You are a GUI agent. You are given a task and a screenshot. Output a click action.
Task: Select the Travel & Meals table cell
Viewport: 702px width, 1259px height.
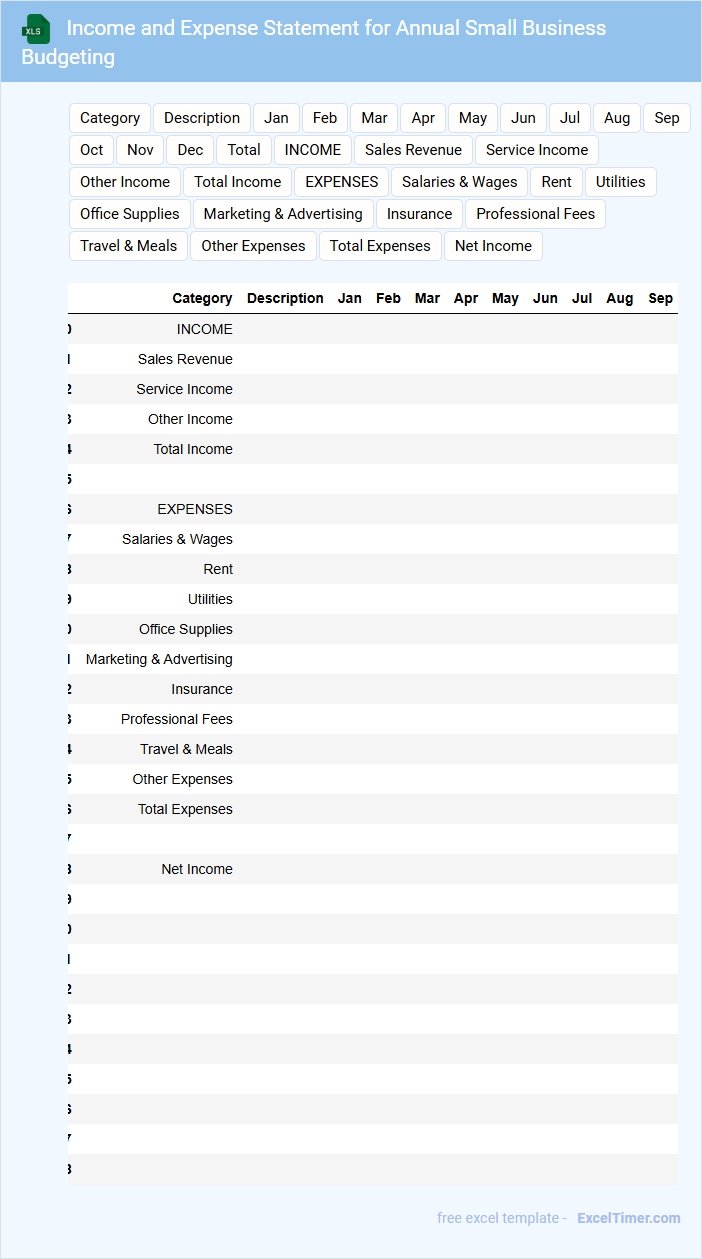(x=186, y=749)
